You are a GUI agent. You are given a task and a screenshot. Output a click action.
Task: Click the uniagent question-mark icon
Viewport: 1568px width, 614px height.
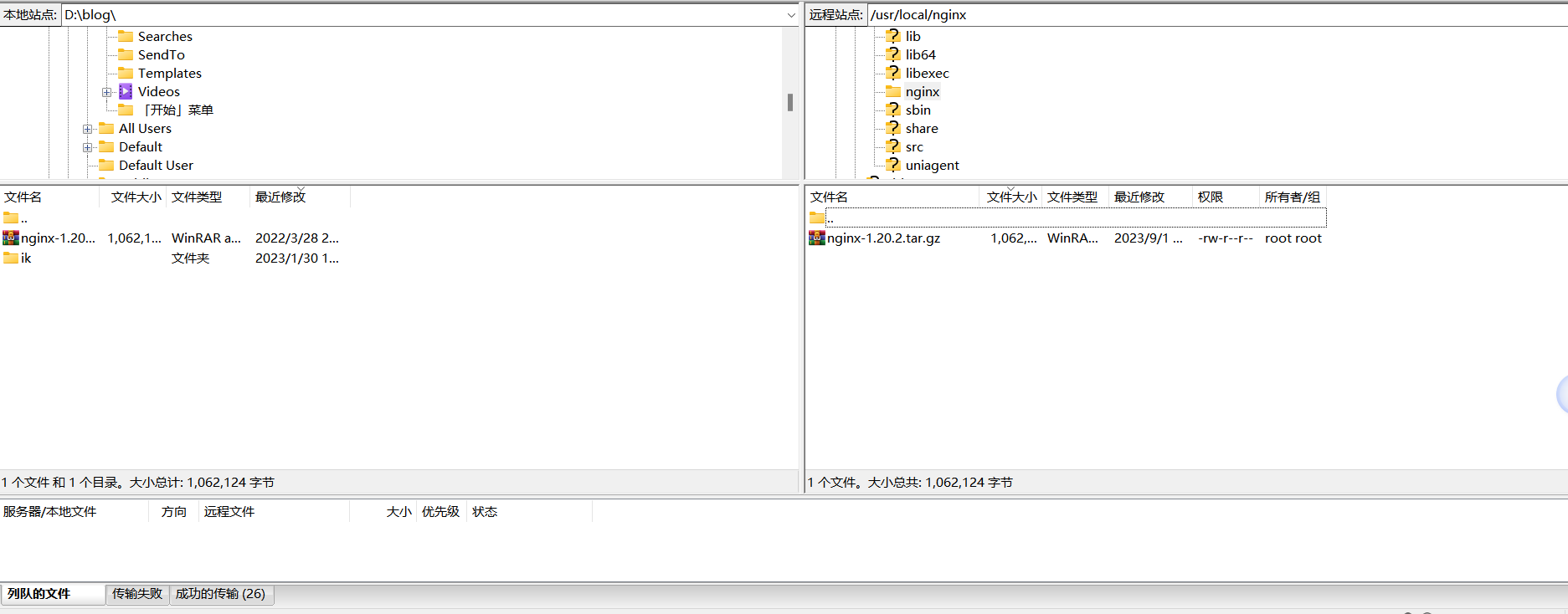[893, 165]
